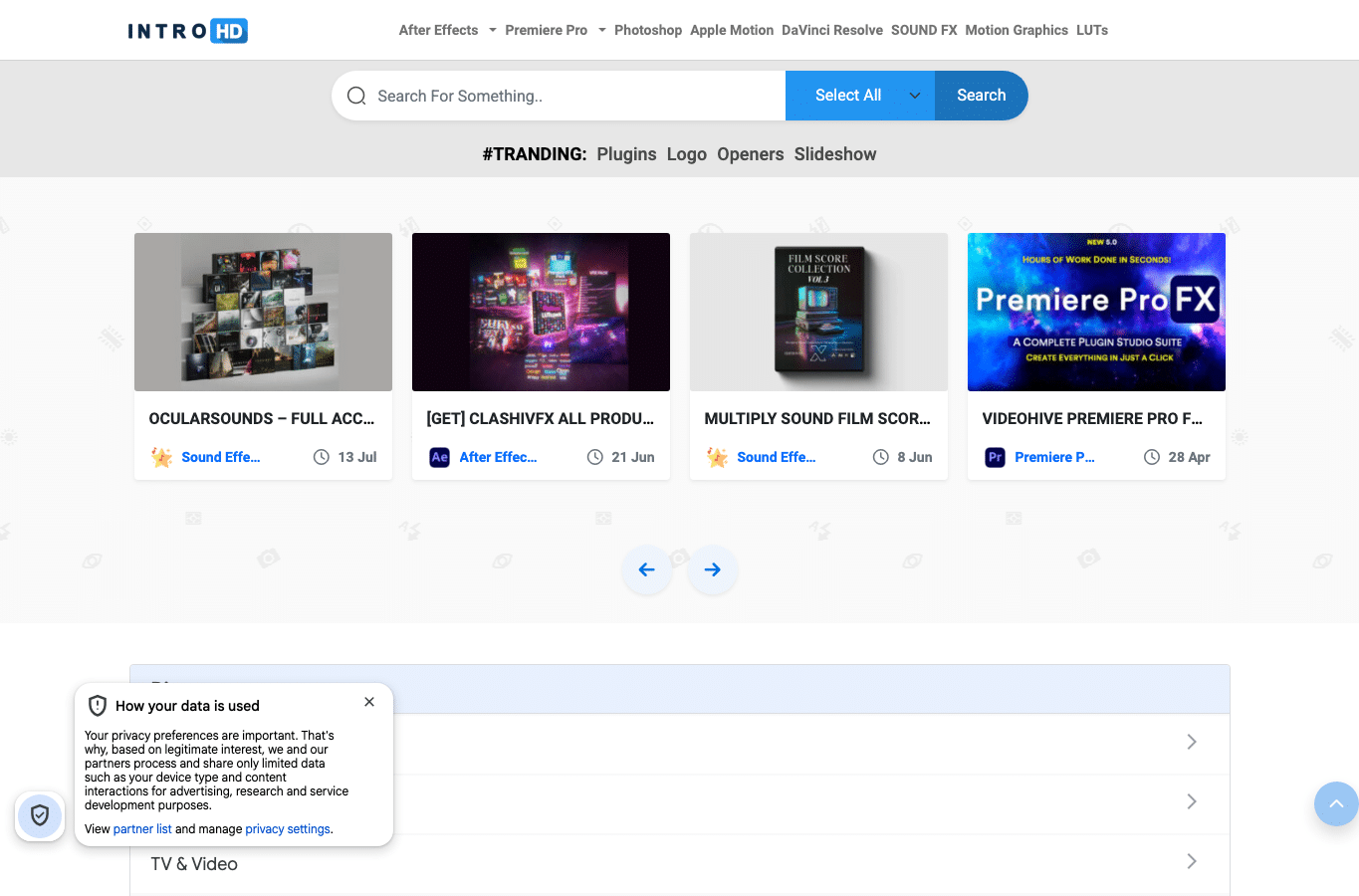
Task: Open the LUTs menu item
Action: click(x=1092, y=30)
